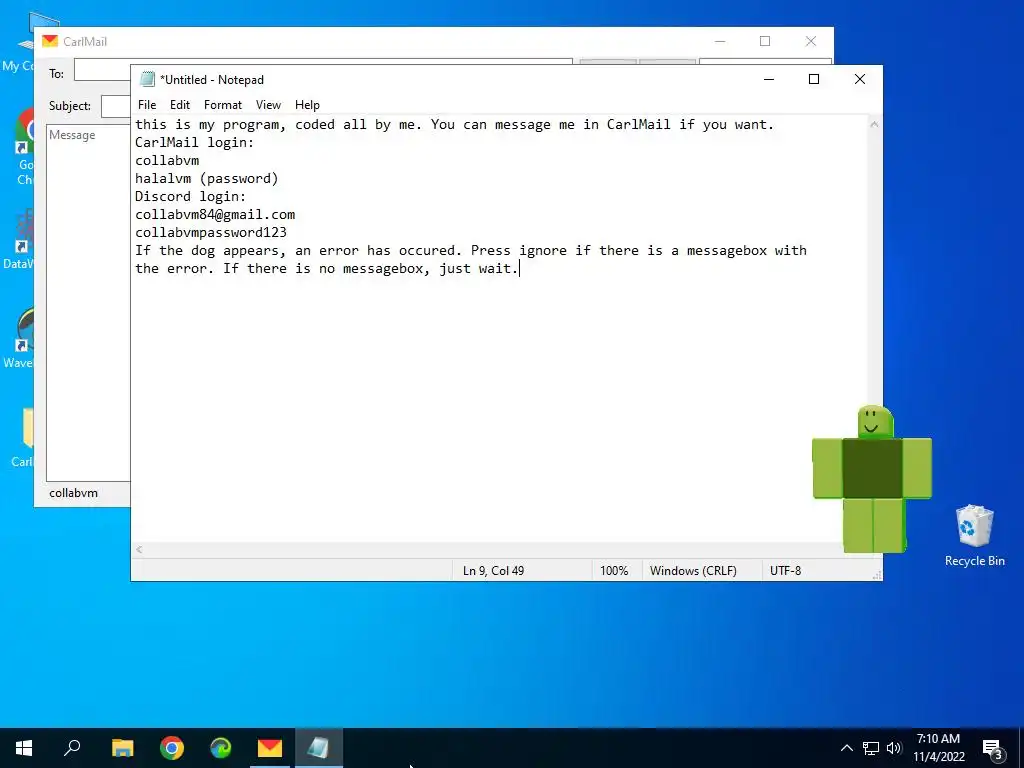The height and width of the screenshot is (768, 1024).
Task: Minimize the CarlMail window
Action: click(720, 41)
